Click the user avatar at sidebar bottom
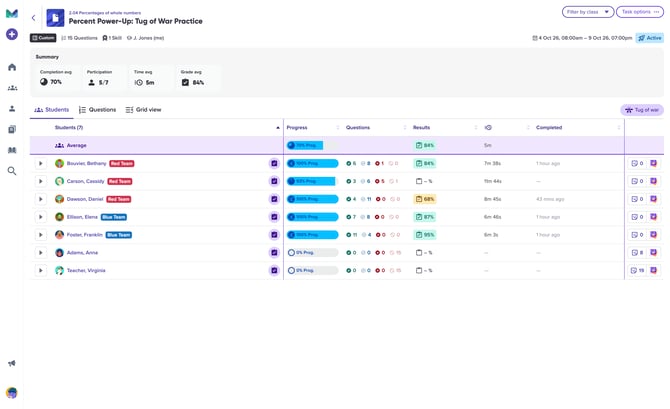Screen dimensions: 670x409 pyautogui.click(x=12, y=393)
